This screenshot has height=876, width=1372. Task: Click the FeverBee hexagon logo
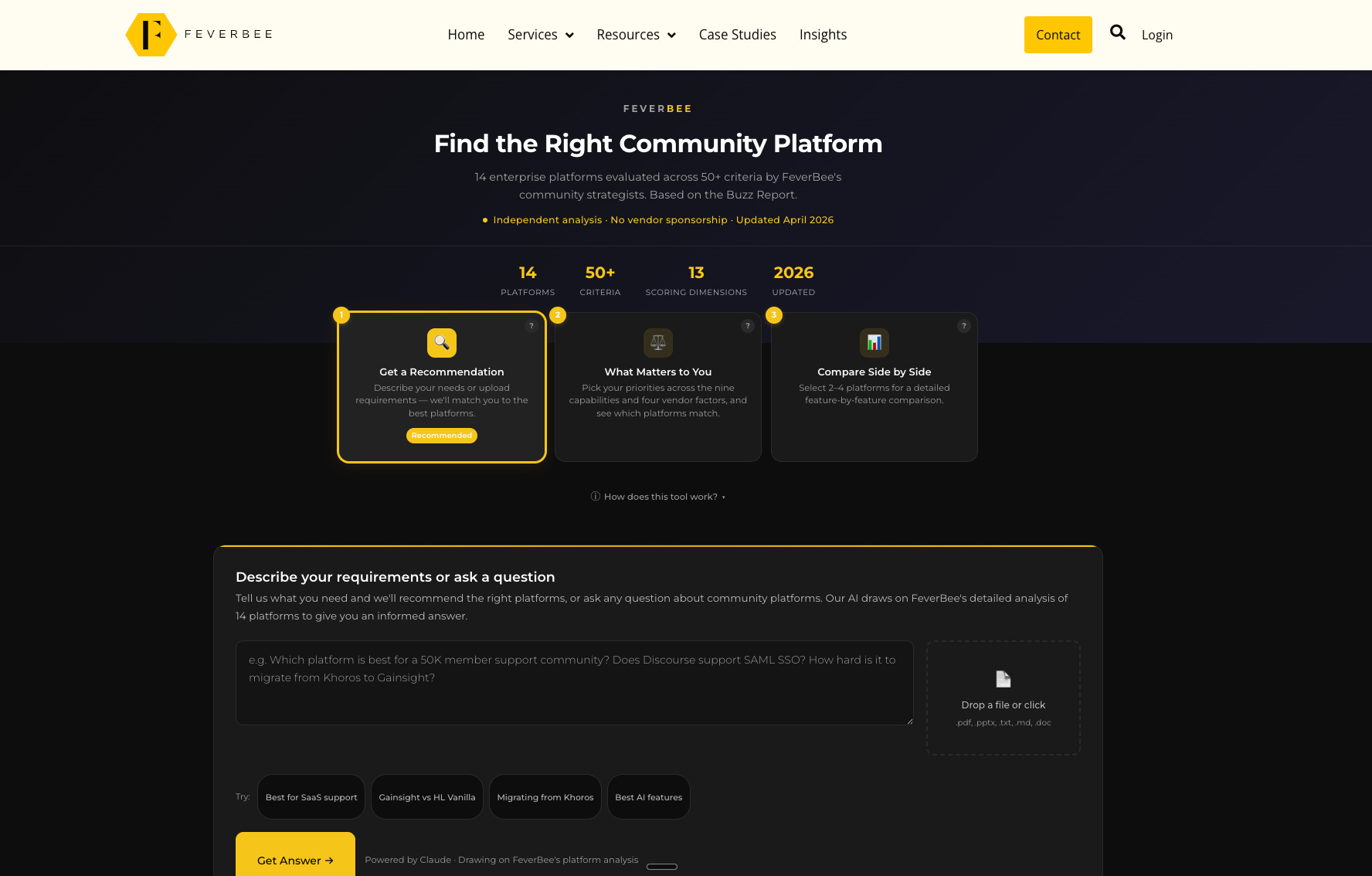[151, 35]
